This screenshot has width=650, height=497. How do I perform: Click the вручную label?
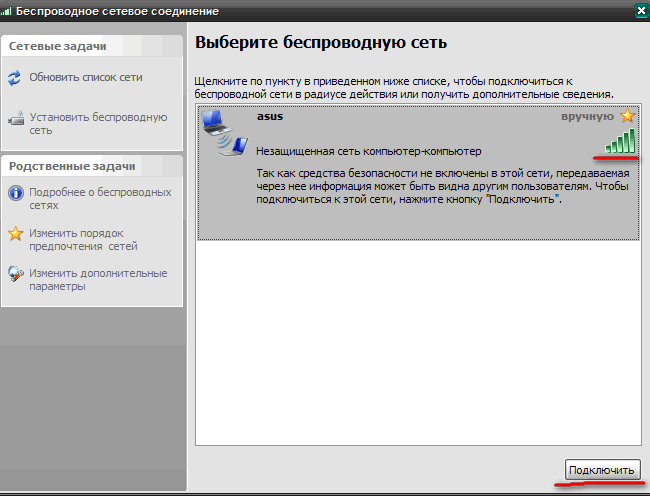tap(587, 116)
